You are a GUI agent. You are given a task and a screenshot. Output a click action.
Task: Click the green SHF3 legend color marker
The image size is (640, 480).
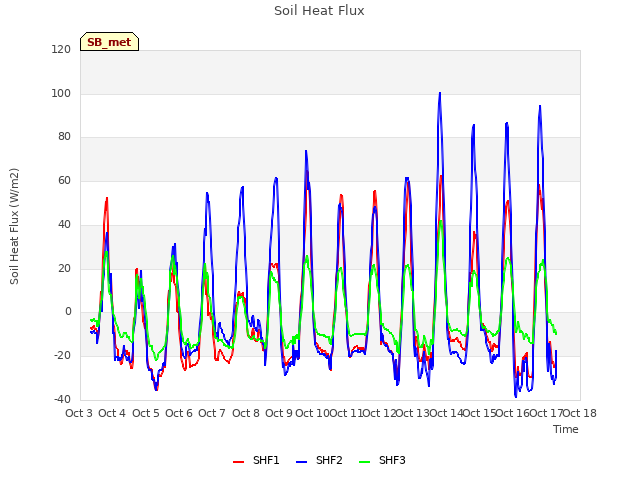pyautogui.click(x=364, y=461)
